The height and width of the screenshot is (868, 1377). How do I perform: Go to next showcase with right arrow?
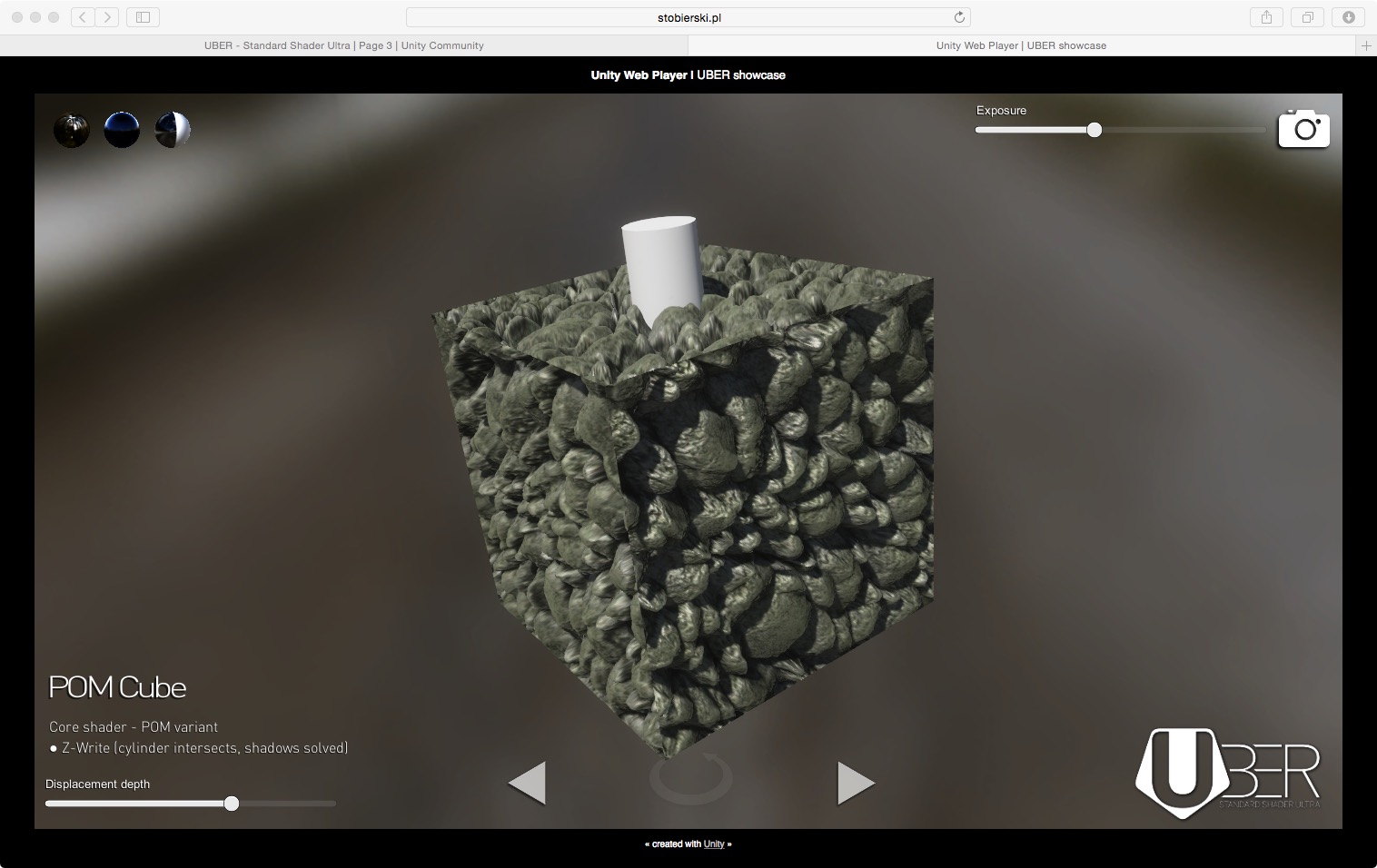pyautogui.click(x=856, y=783)
